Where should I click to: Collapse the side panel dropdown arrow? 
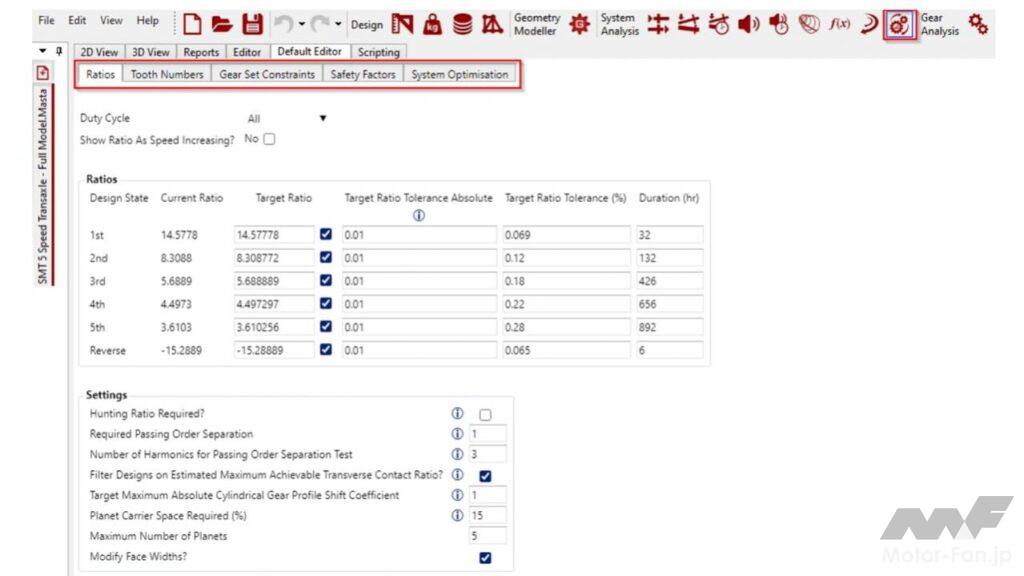pyautogui.click(x=42, y=51)
